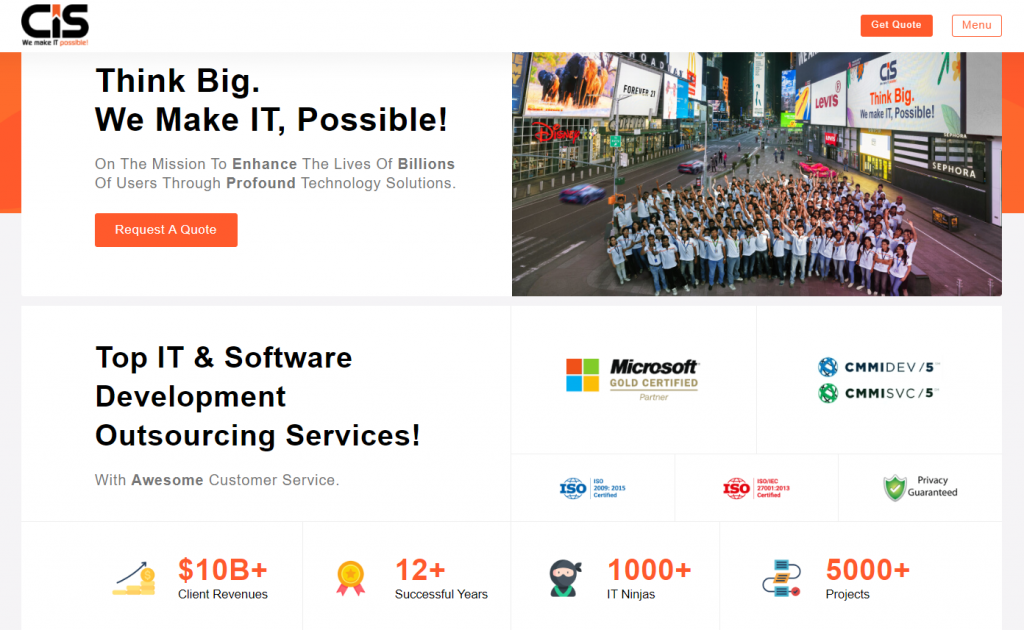Click the 5000+ Projects figure
Screen dimensions: 1024x630
pos(867,570)
